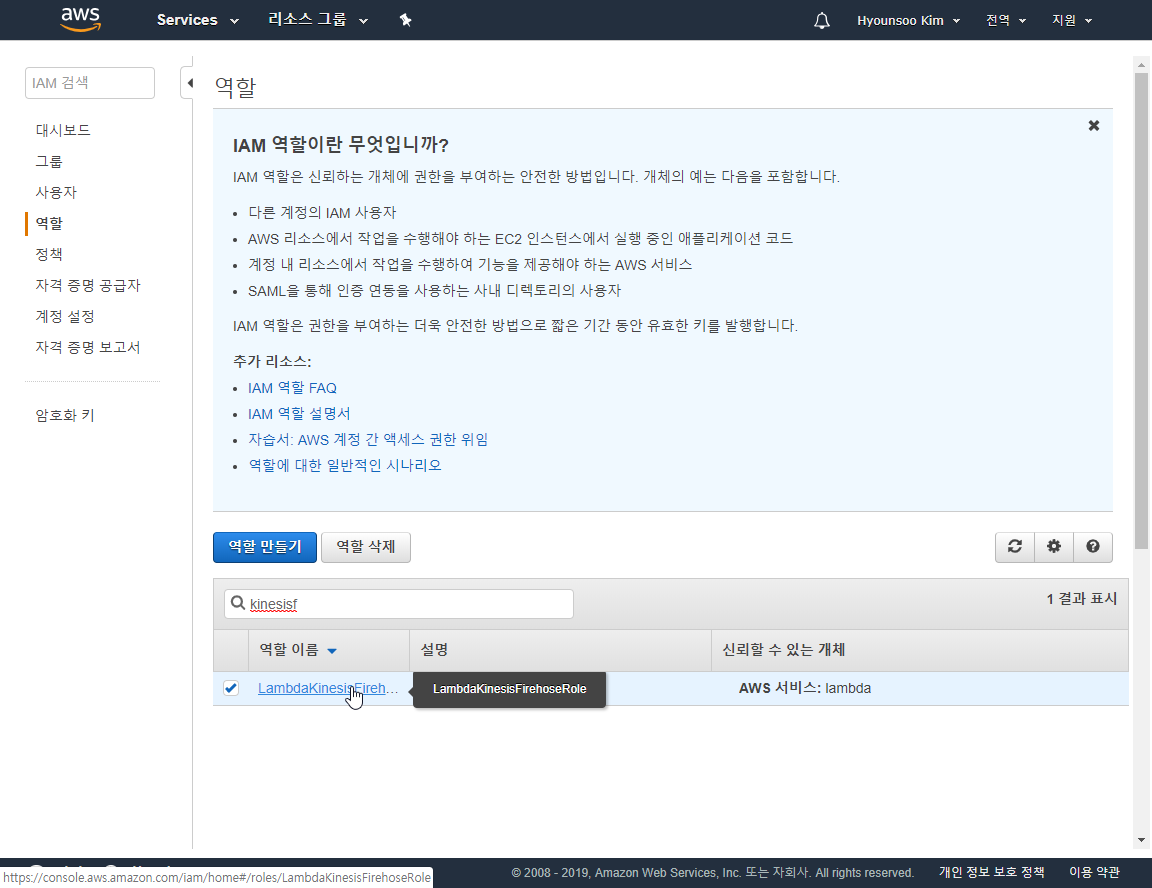Open 개인 정보 보호 정책 footer link
Screen dimensions: 1152x888
click(x=992, y=872)
